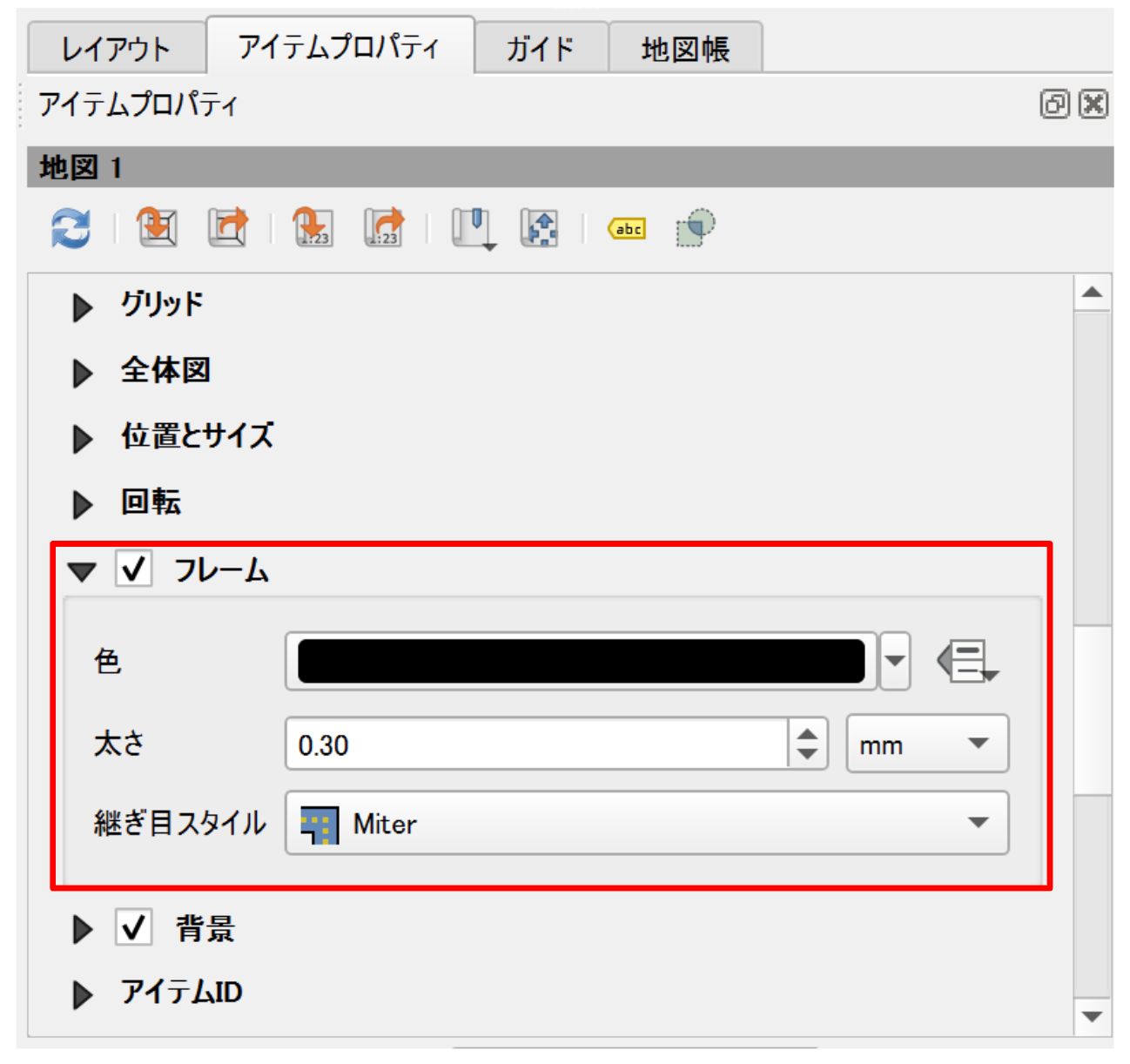Set map extent to match main canvas
Image resolution: width=1130 pixels, height=1064 pixels.
(x=158, y=228)
